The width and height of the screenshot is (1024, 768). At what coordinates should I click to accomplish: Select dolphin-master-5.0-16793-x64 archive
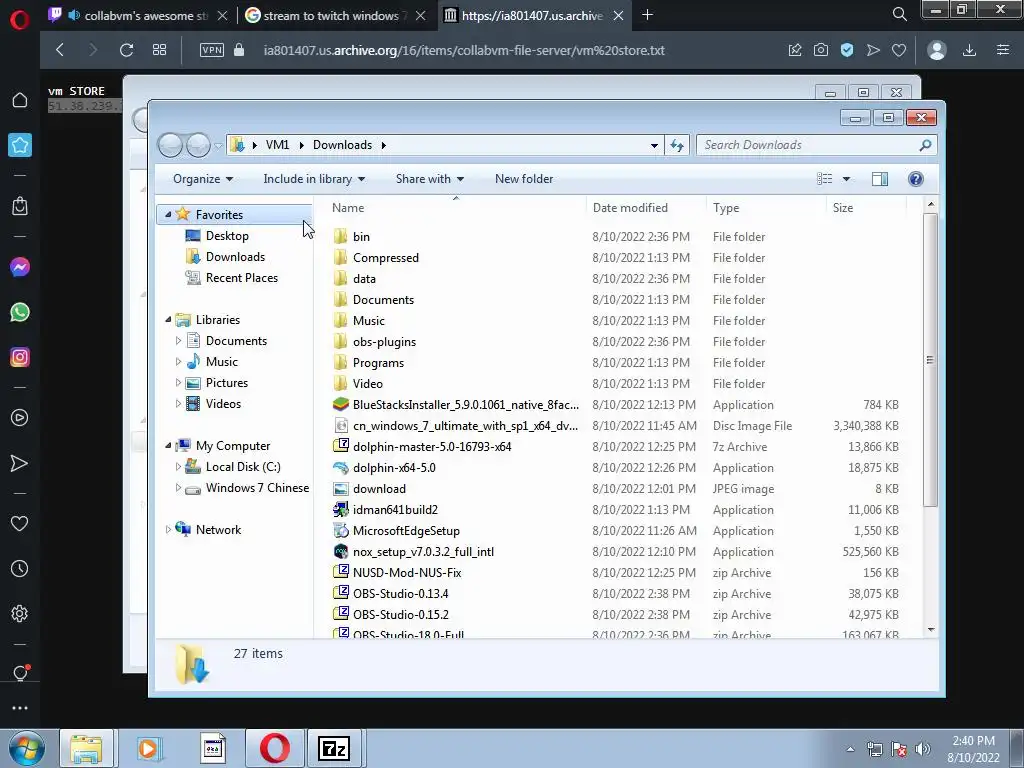432,447
